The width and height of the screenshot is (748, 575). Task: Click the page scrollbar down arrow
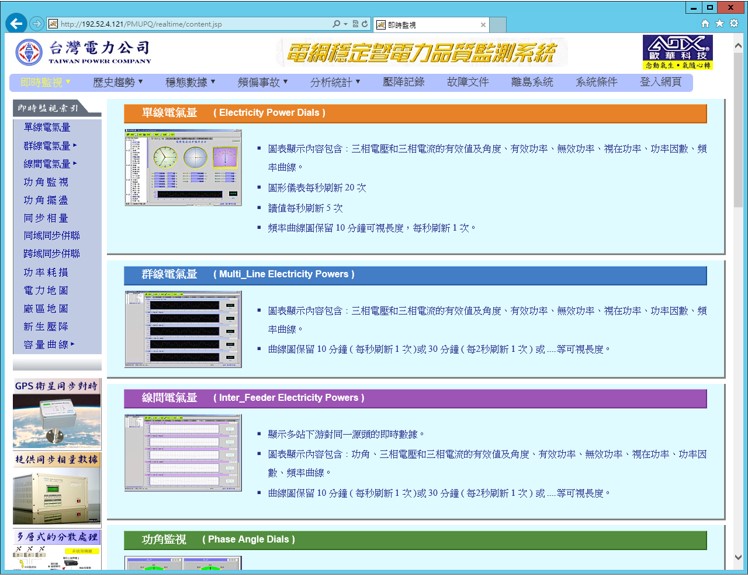pos(738,557)
